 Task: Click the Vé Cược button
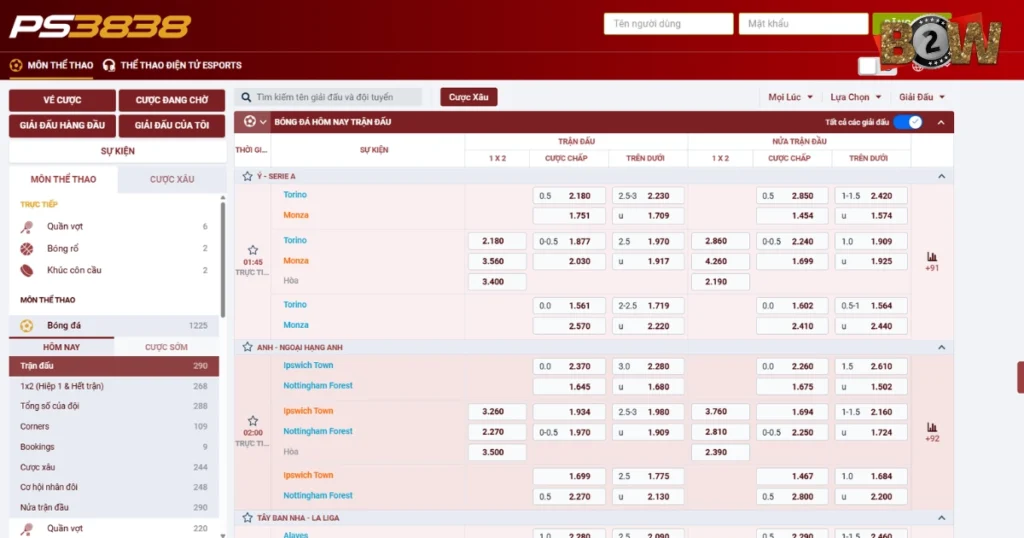[62, 100]
